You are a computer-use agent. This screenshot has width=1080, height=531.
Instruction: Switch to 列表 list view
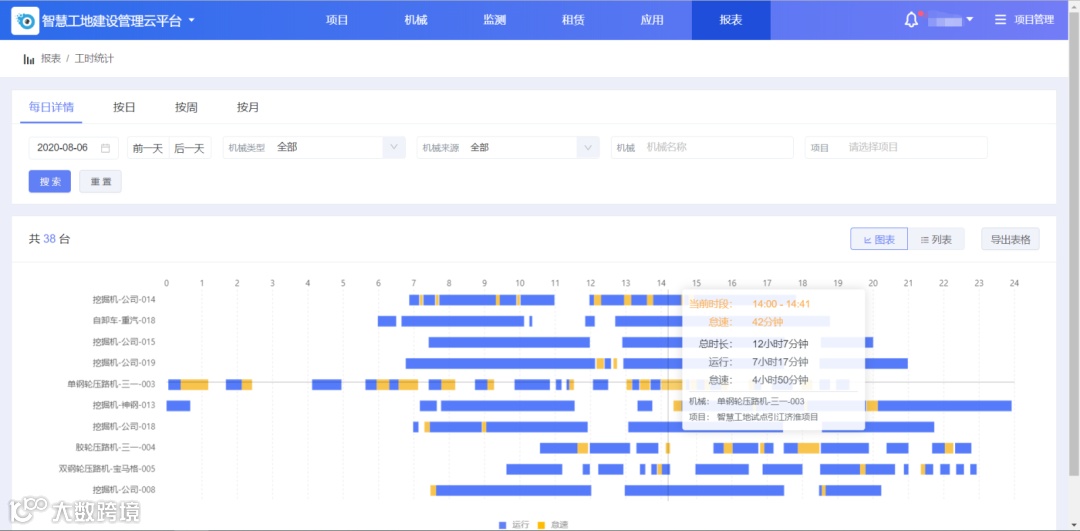point(936,239)
